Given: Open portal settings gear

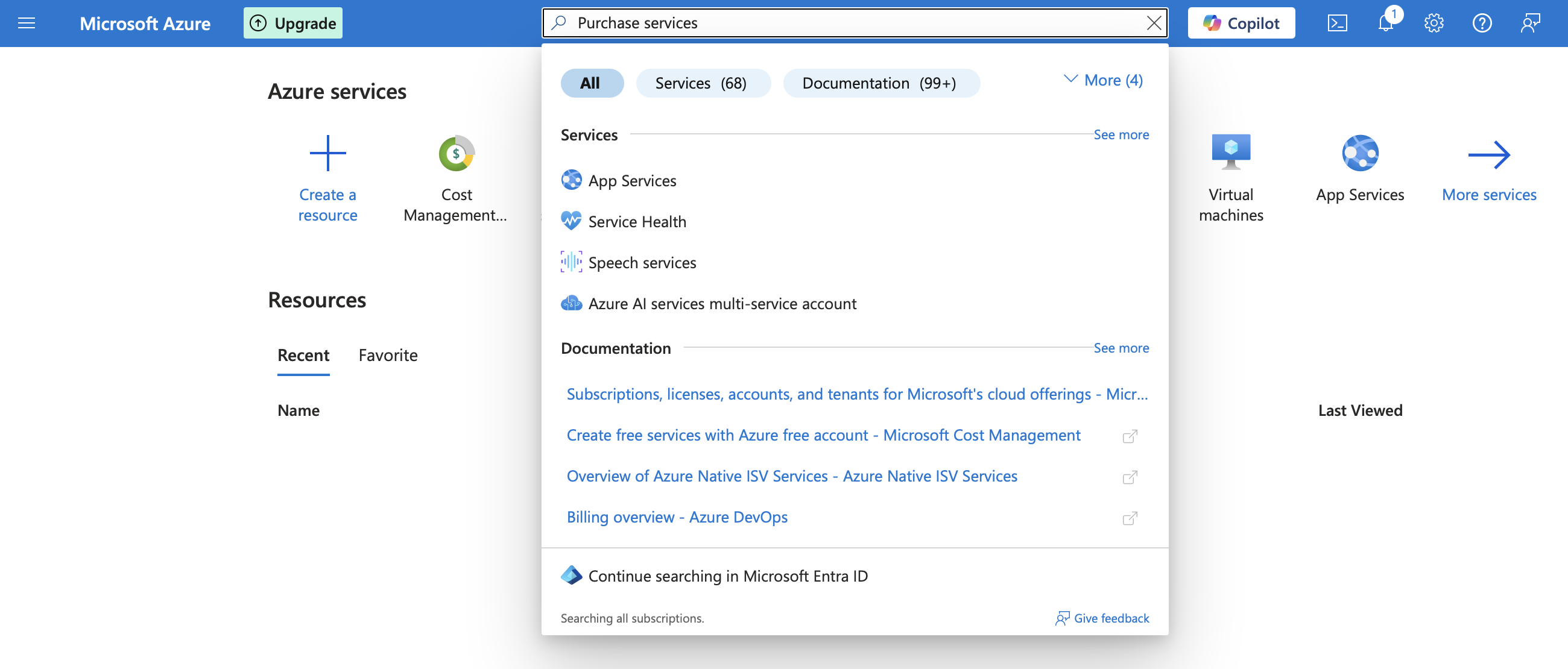Looking at the screenshot, I should [x=1434, y=23].
